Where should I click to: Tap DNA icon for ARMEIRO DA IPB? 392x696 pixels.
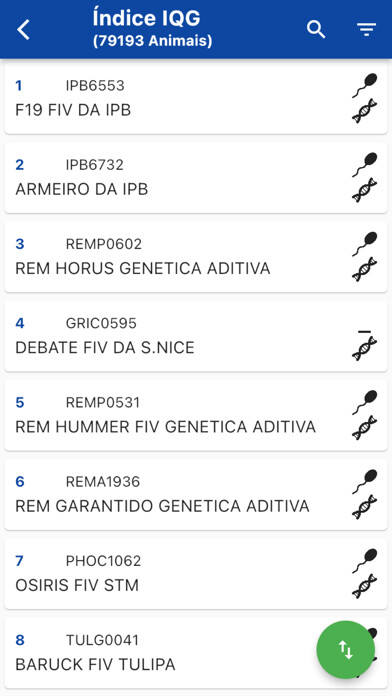pos(364,190)
